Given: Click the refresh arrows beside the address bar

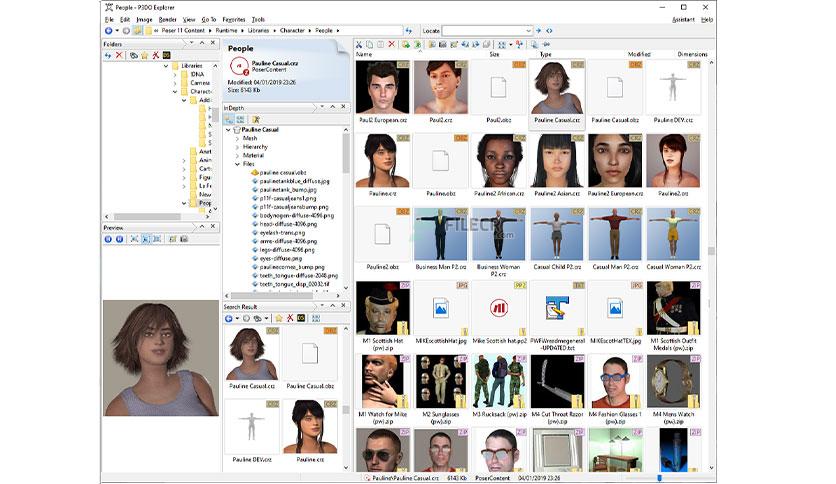Looking at the screenshot, I should pos(408,30).
